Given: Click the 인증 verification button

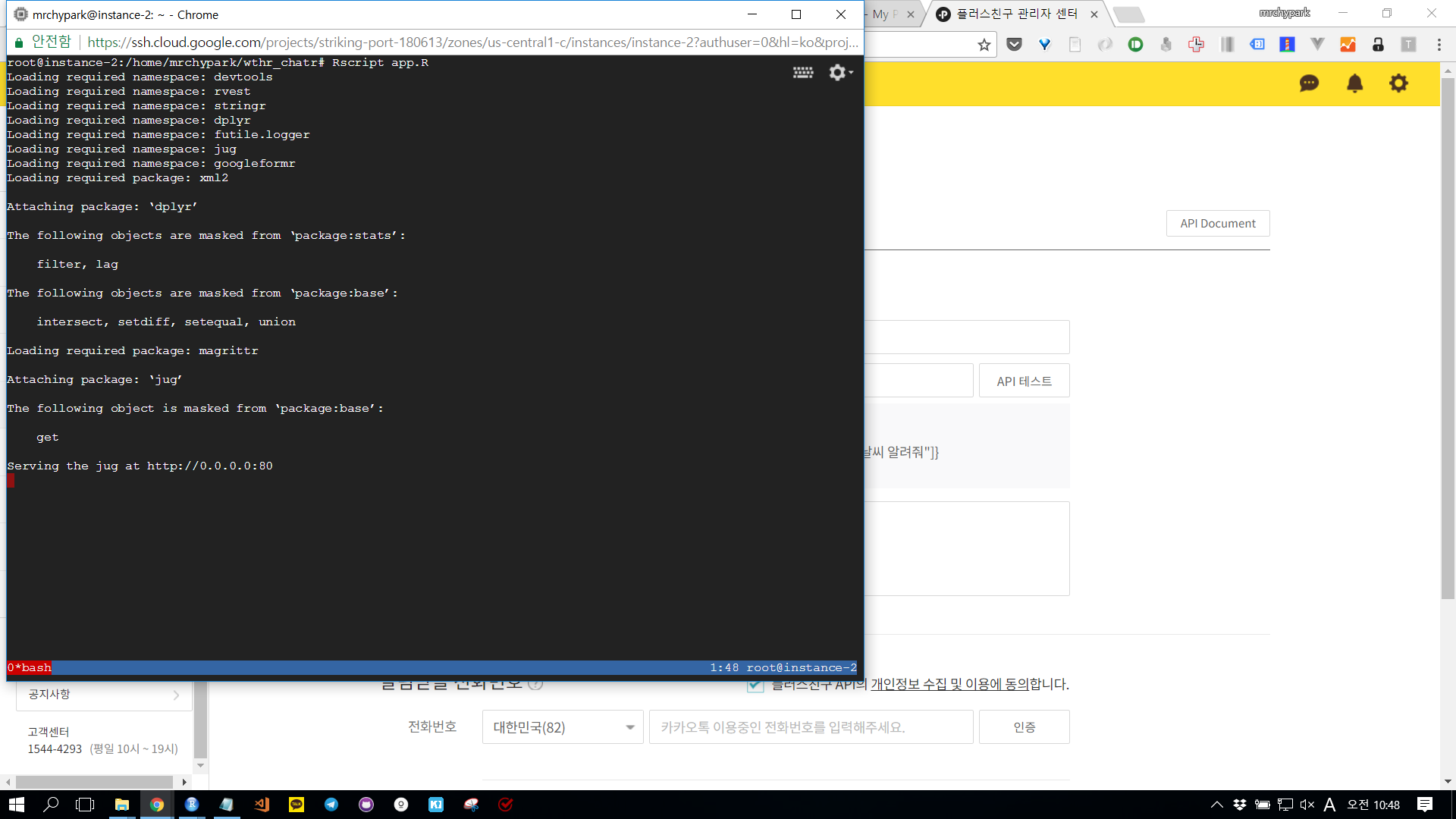Looking at the screenshot, I should (1024, 727).
